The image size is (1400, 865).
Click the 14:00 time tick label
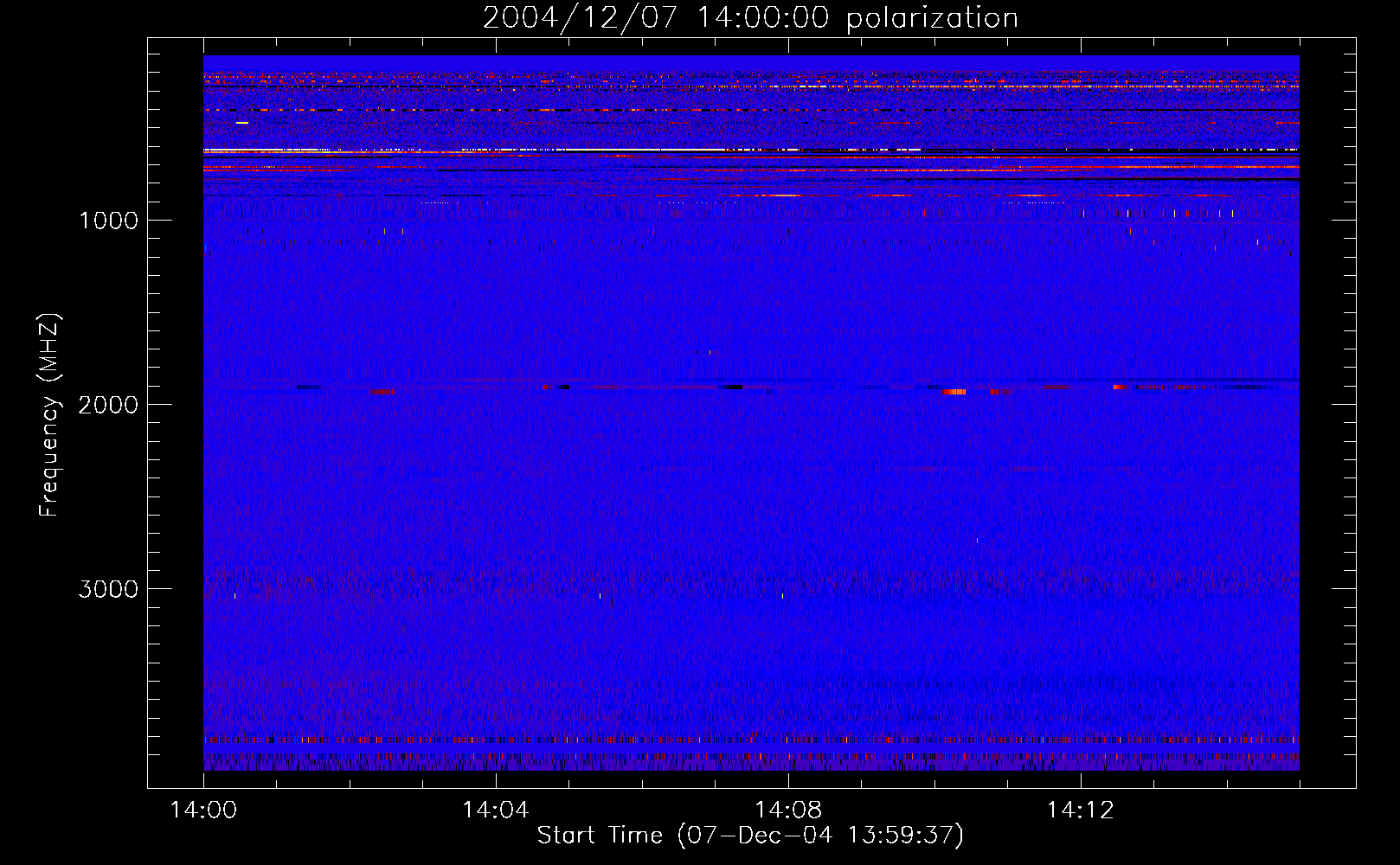tap(203, 811)
